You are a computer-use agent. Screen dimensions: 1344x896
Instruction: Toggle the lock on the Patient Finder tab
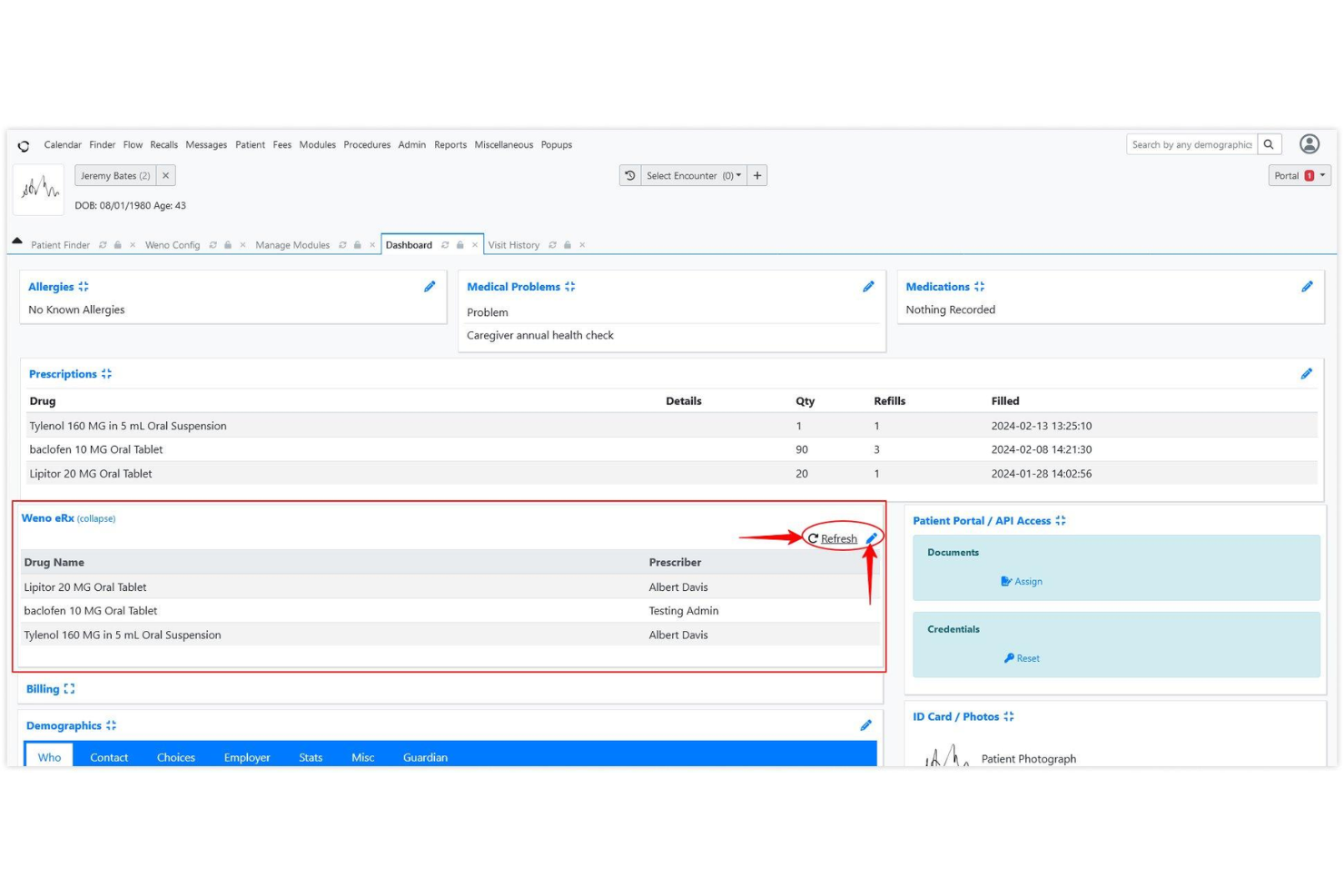tap(117, 245)
